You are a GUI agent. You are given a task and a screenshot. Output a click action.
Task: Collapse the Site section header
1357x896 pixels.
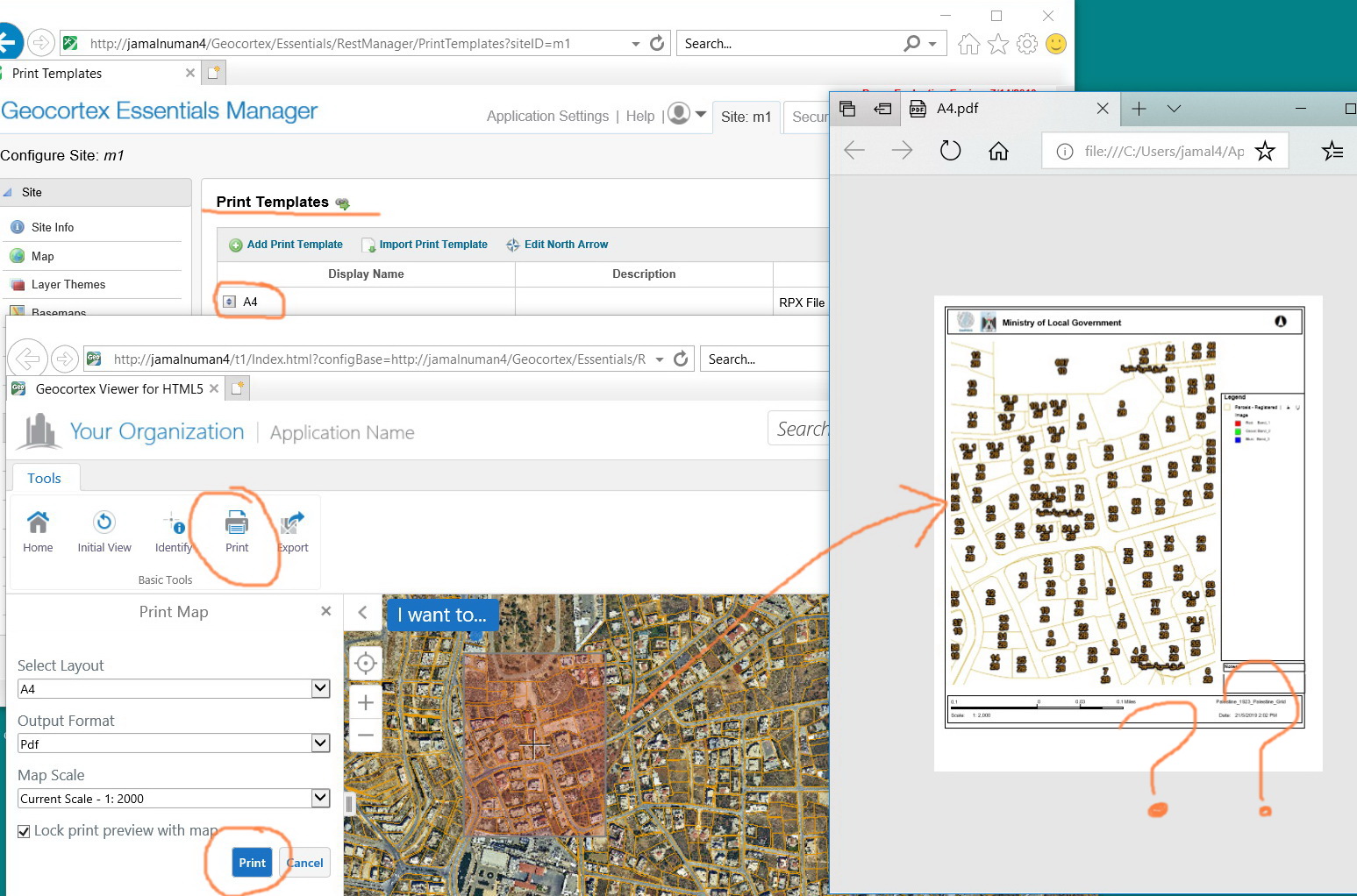click(95, 192)
